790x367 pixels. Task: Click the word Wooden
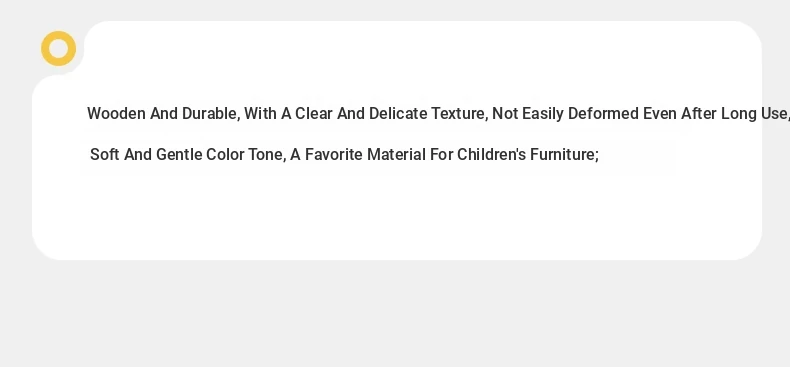116,113
